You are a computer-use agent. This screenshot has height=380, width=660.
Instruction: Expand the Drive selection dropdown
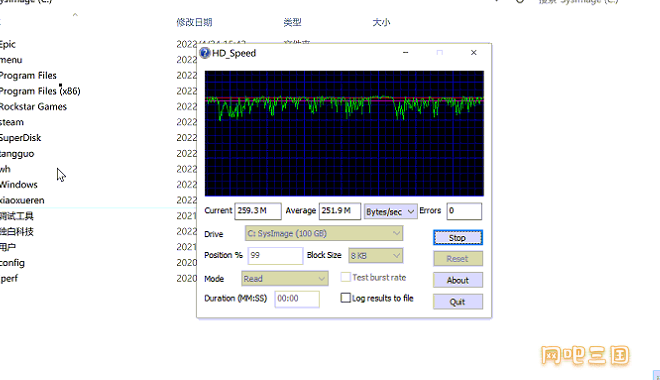(324, 233)
